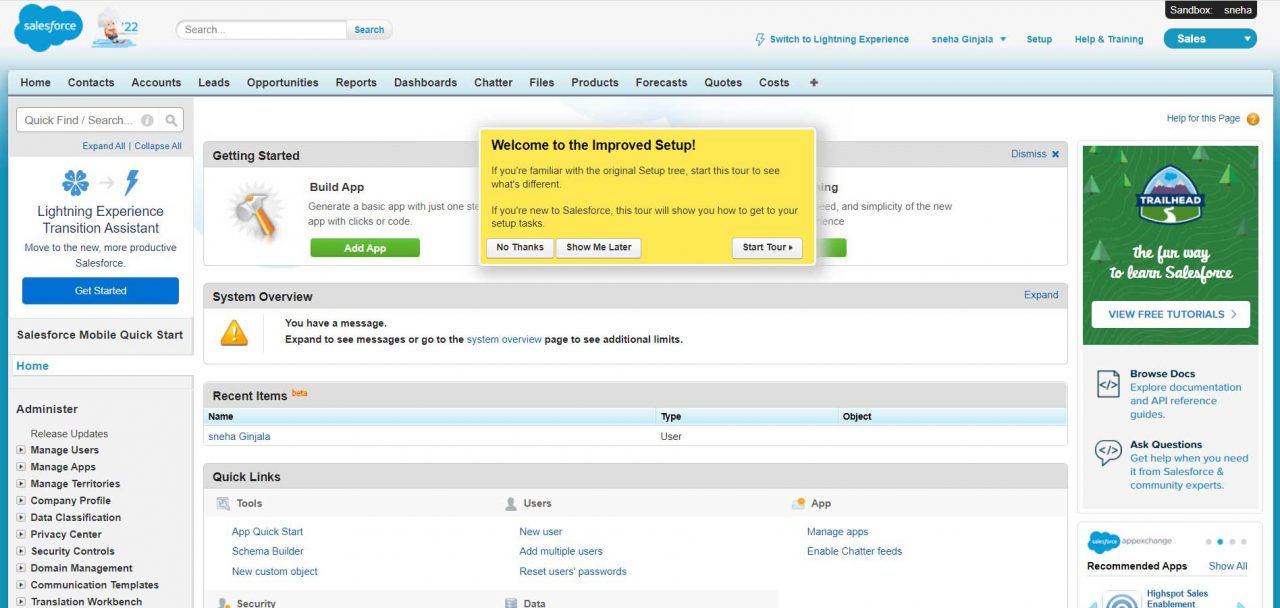
Task: Select a Recommended Apps carousel dot
Action: click(x=1220, y=541)
